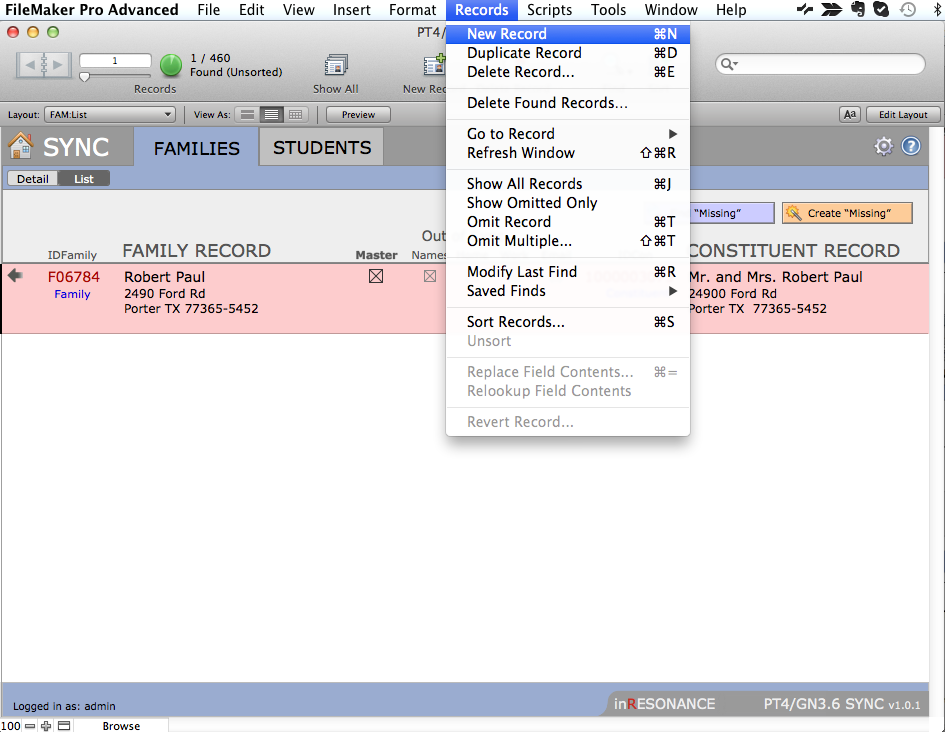The image size is (945, 732).
Task: Choose Refresh Window menu item
Action: (568, 153)
